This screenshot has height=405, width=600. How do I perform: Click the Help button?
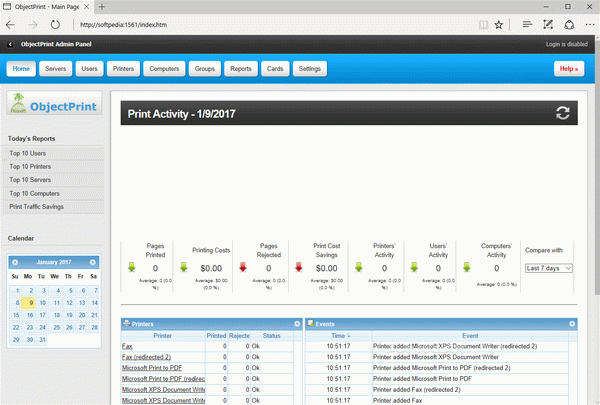coord(569,69)
